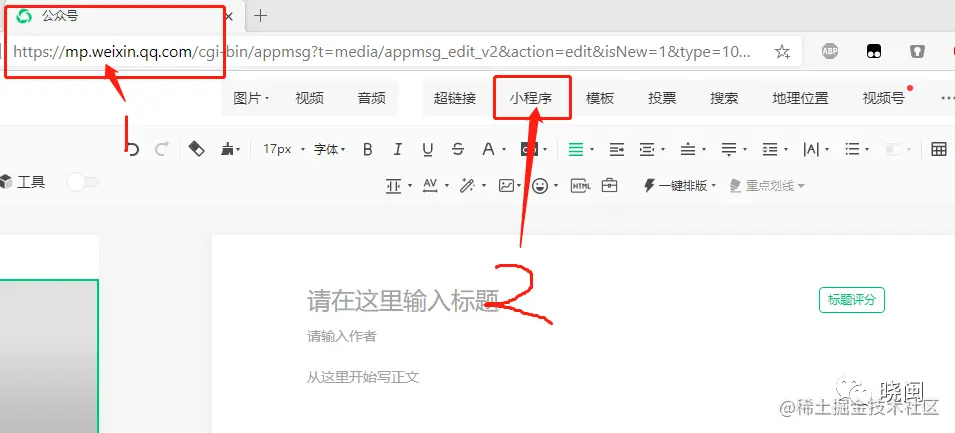Click the magic wand style icon
This screenshot has width=955, height=433.
point(468,186)
